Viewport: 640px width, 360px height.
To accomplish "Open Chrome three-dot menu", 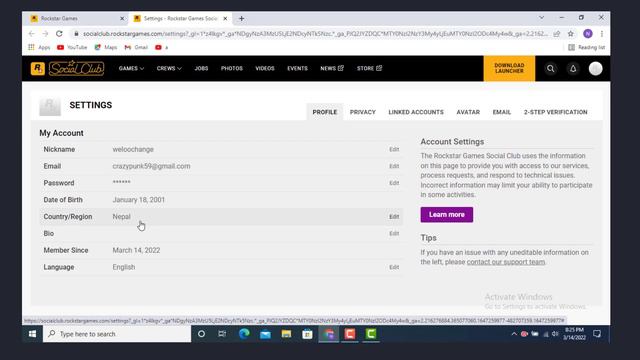I will tap(602, 34).
